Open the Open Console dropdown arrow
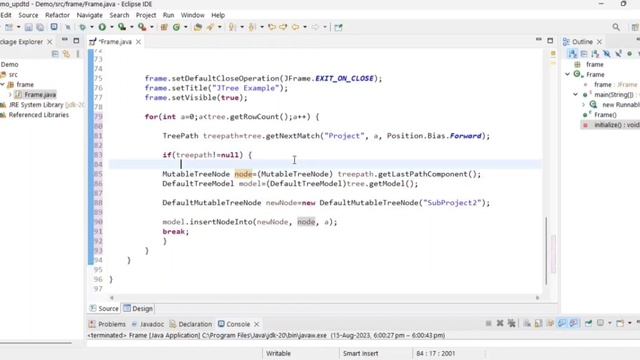 (x=629, y=323)
